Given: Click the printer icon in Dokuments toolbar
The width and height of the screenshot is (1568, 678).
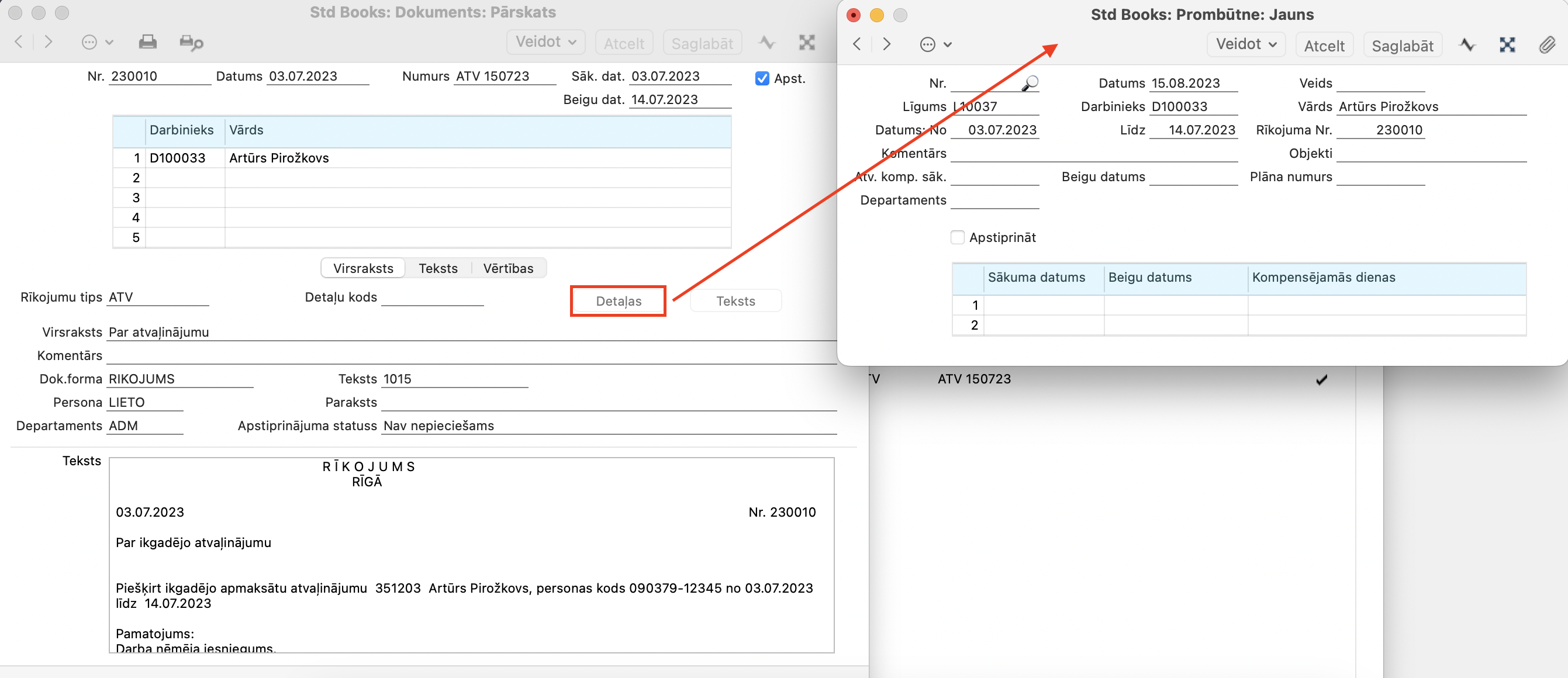Looking at the screenshot, I should tap(147, 42).
